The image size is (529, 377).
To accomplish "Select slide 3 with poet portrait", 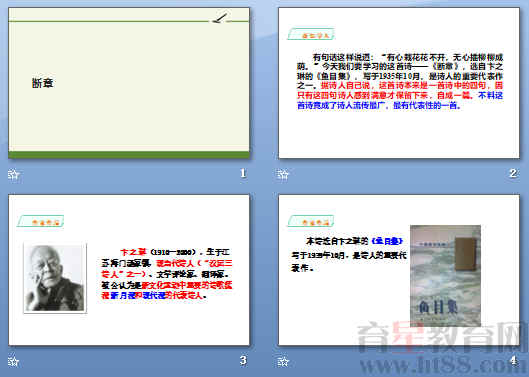I will [129, 270].
